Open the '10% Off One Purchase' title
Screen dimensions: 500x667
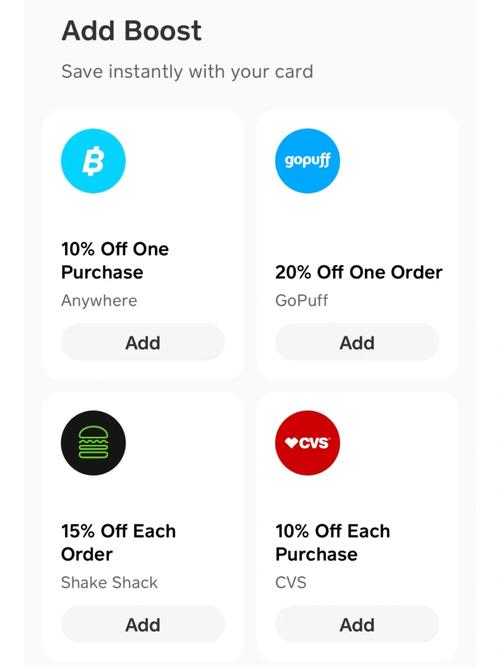[x=115, y=261]
